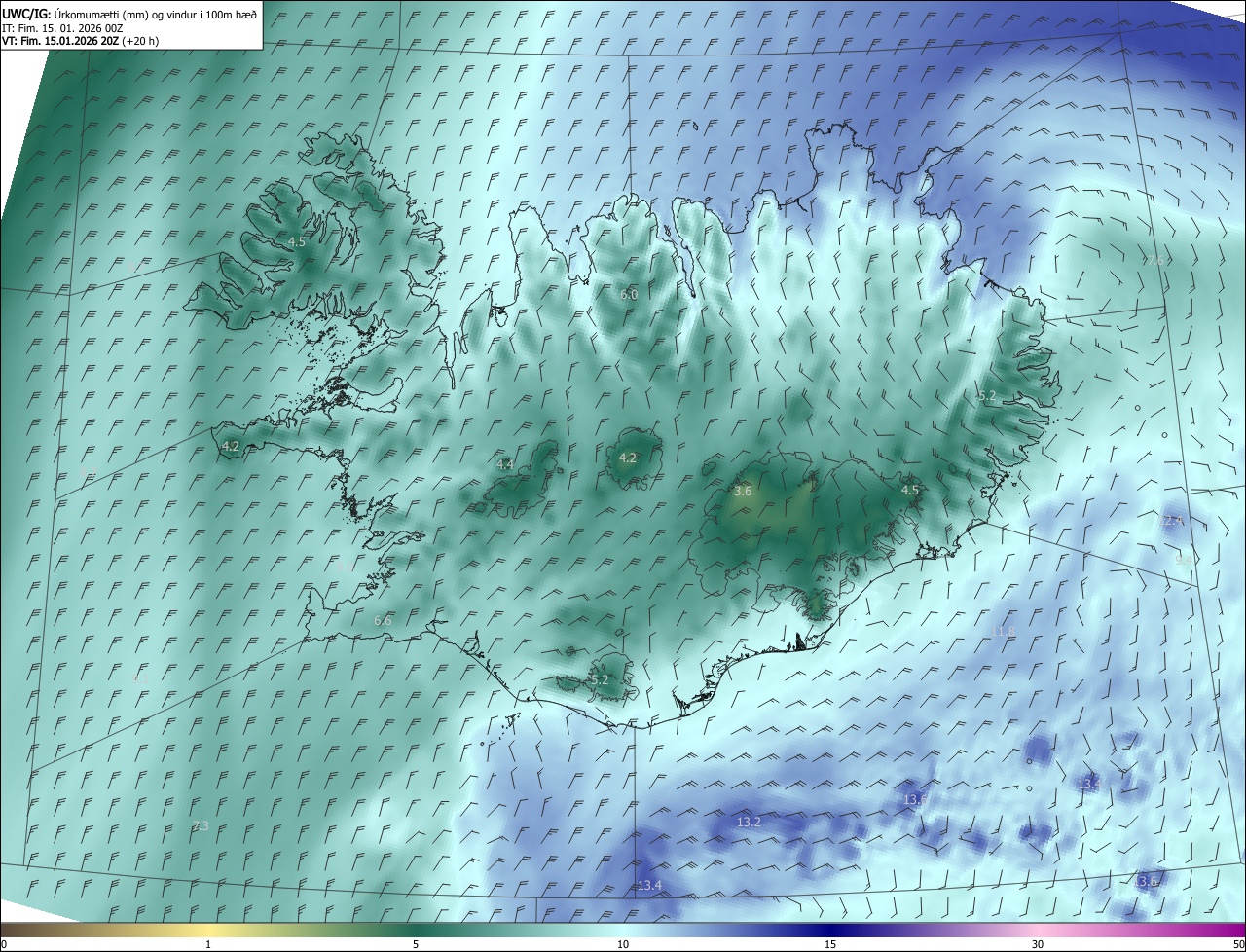Screen dimensions: 1246x952
Task: Select the 7.6 value in the northeast ocean
Action: click(x=1156, y=260)
